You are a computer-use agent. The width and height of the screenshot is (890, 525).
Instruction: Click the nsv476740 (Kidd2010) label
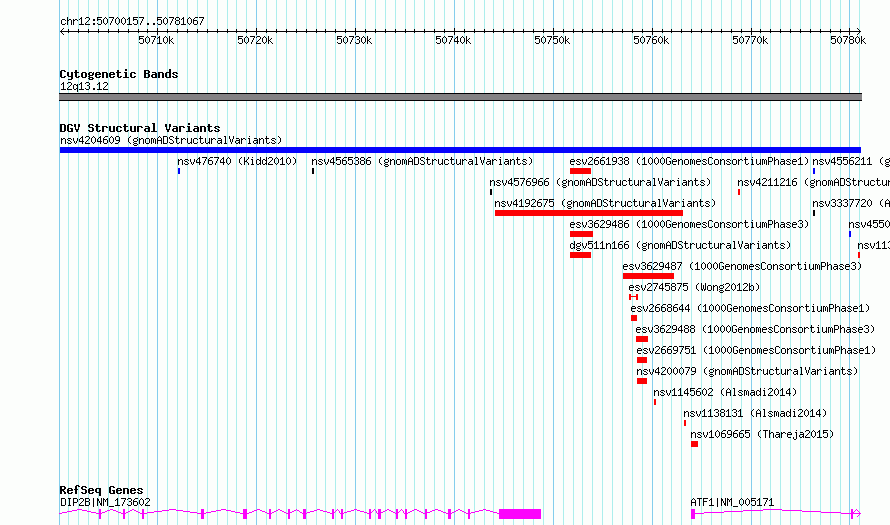pos(237,161)
